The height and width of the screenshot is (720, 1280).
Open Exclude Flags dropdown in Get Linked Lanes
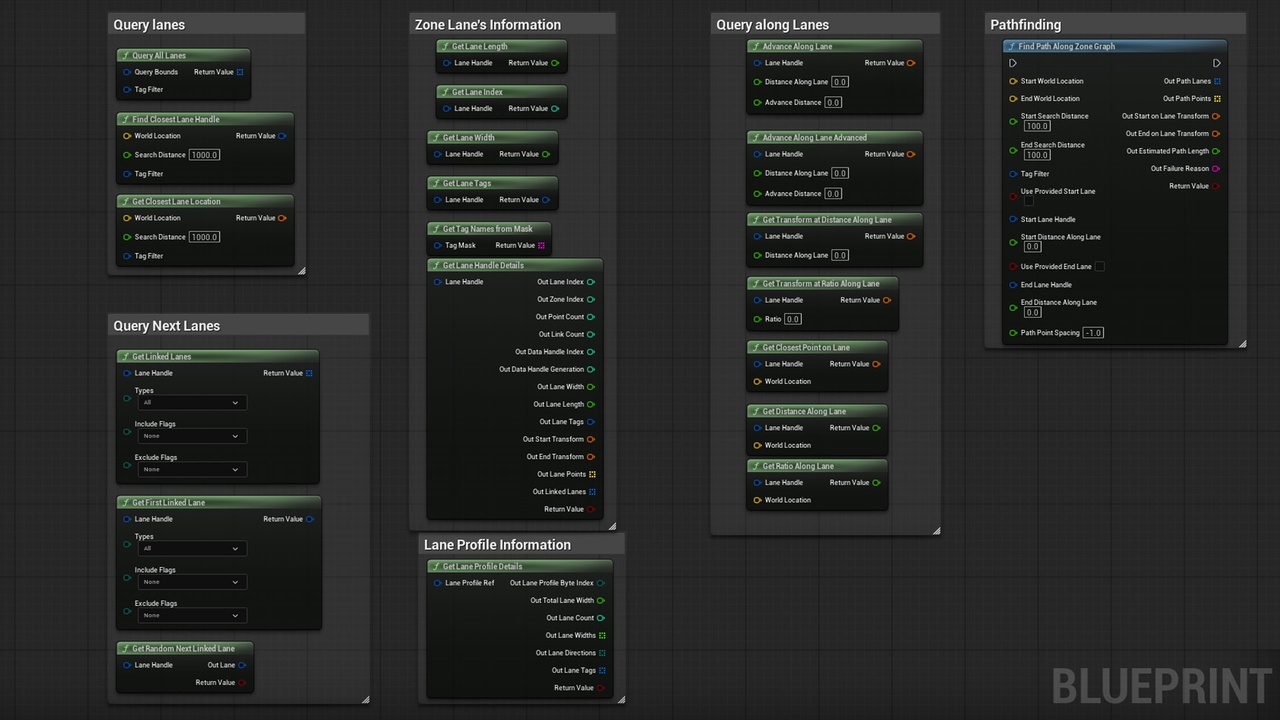pos(191,469)
